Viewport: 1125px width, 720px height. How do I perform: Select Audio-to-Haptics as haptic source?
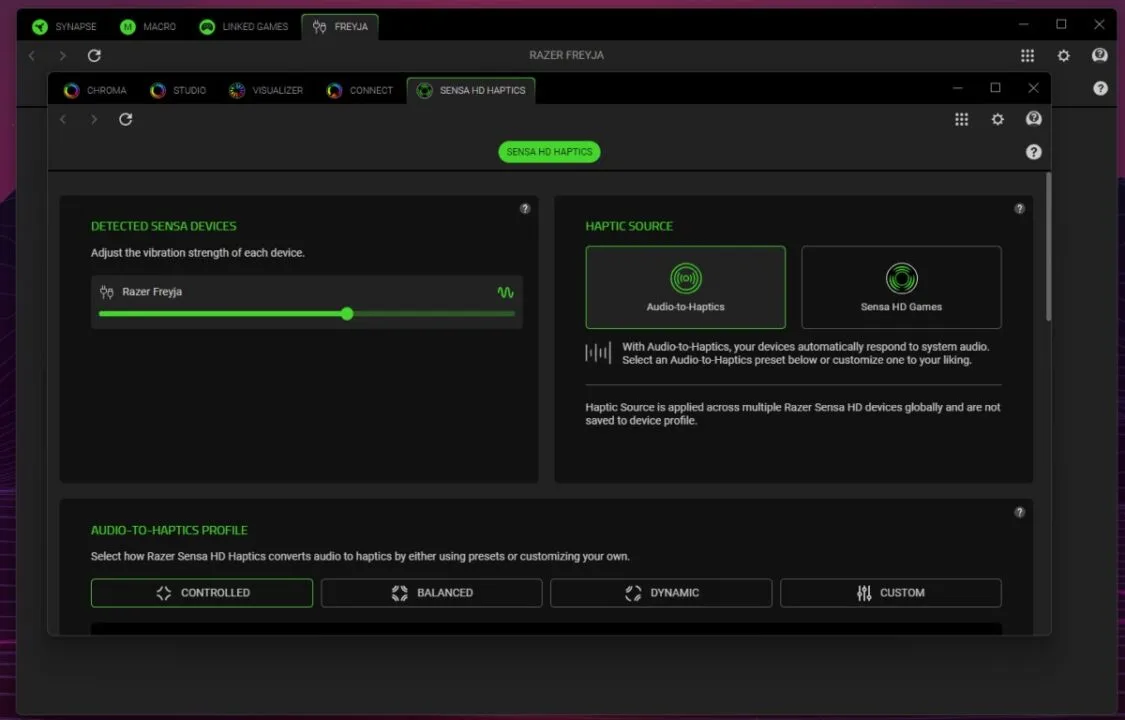(x=685, y=287)
